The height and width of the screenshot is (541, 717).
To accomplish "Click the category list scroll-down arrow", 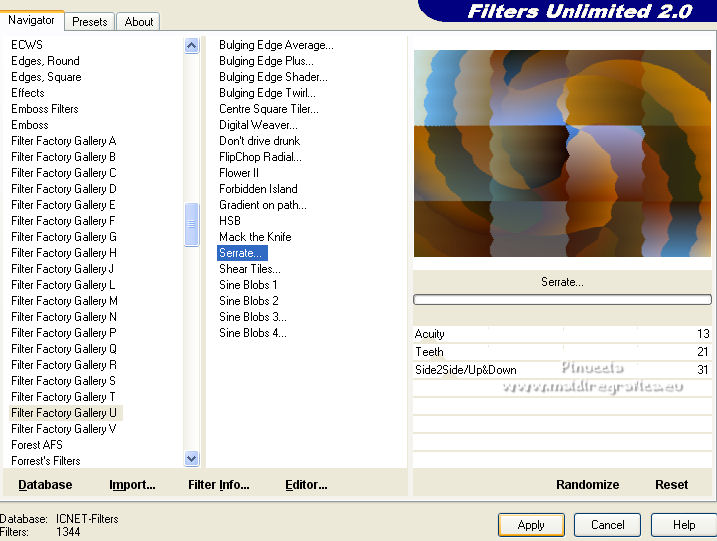I will (192, 458).
